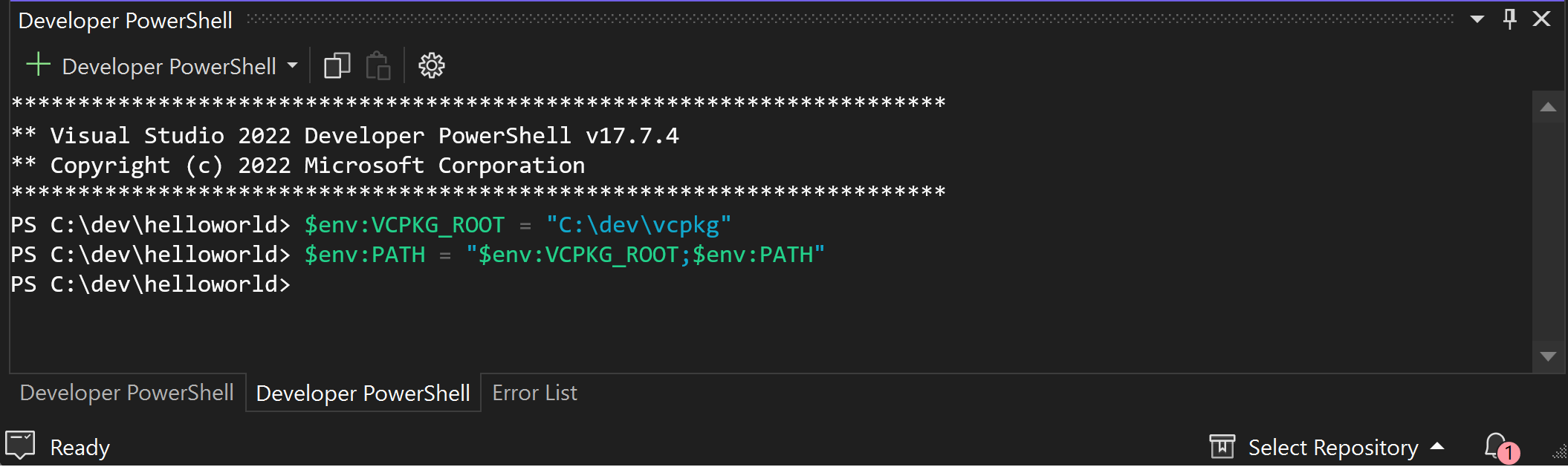Copy the terminal output using copy icon
The width and height of the screenshot is (1568, 467).
[337, 65]
